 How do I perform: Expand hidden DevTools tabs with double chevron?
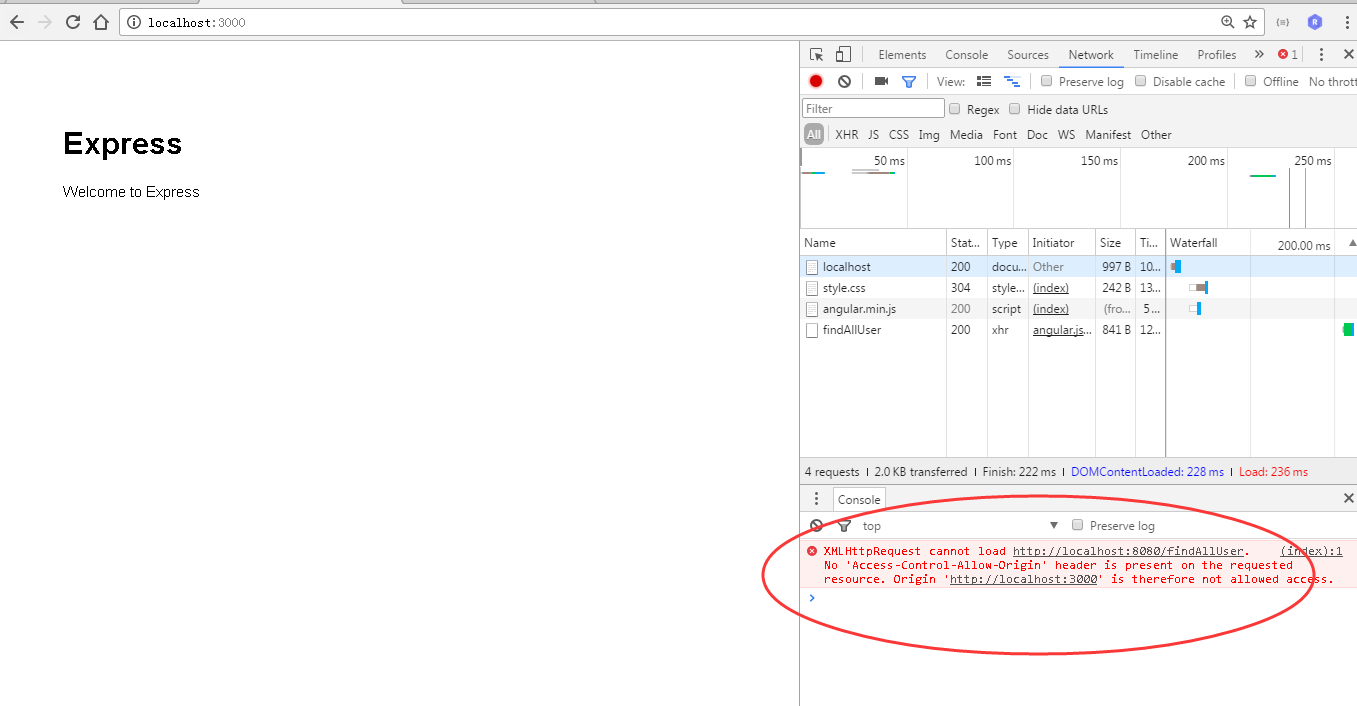[x=1258, y=55]
